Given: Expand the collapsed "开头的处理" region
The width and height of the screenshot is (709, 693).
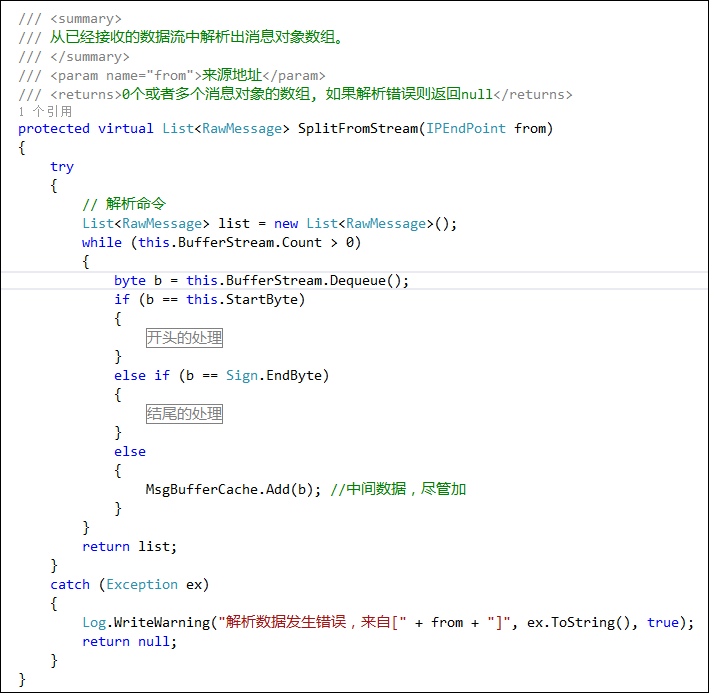Looking at the screenshot, I should tap(184, 338).
